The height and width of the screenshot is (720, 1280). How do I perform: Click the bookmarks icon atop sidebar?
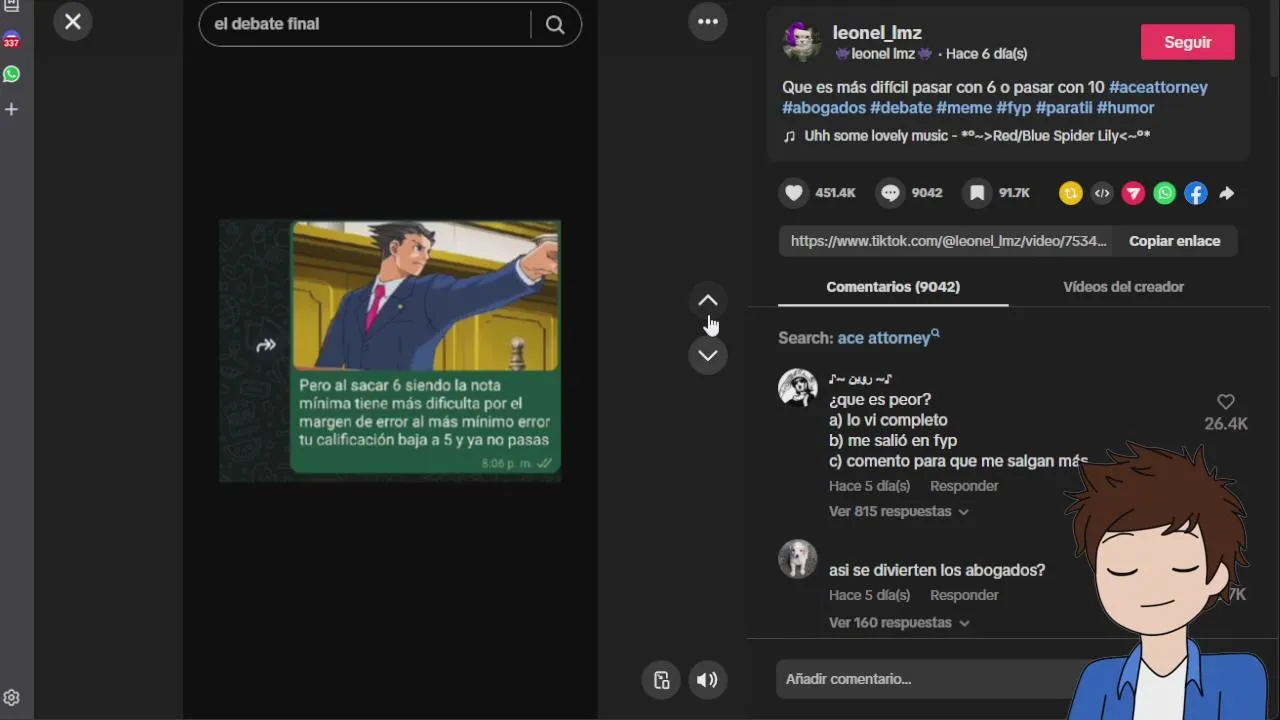pyautogui.click(x=12, y=6)
